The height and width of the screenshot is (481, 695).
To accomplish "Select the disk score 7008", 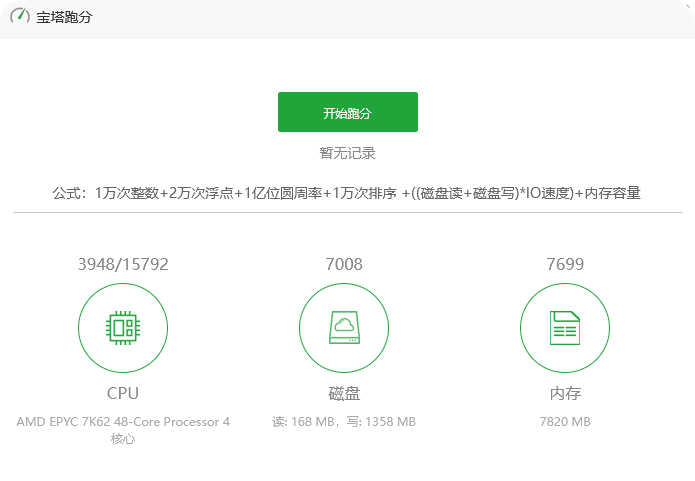I will pos(344,265).
